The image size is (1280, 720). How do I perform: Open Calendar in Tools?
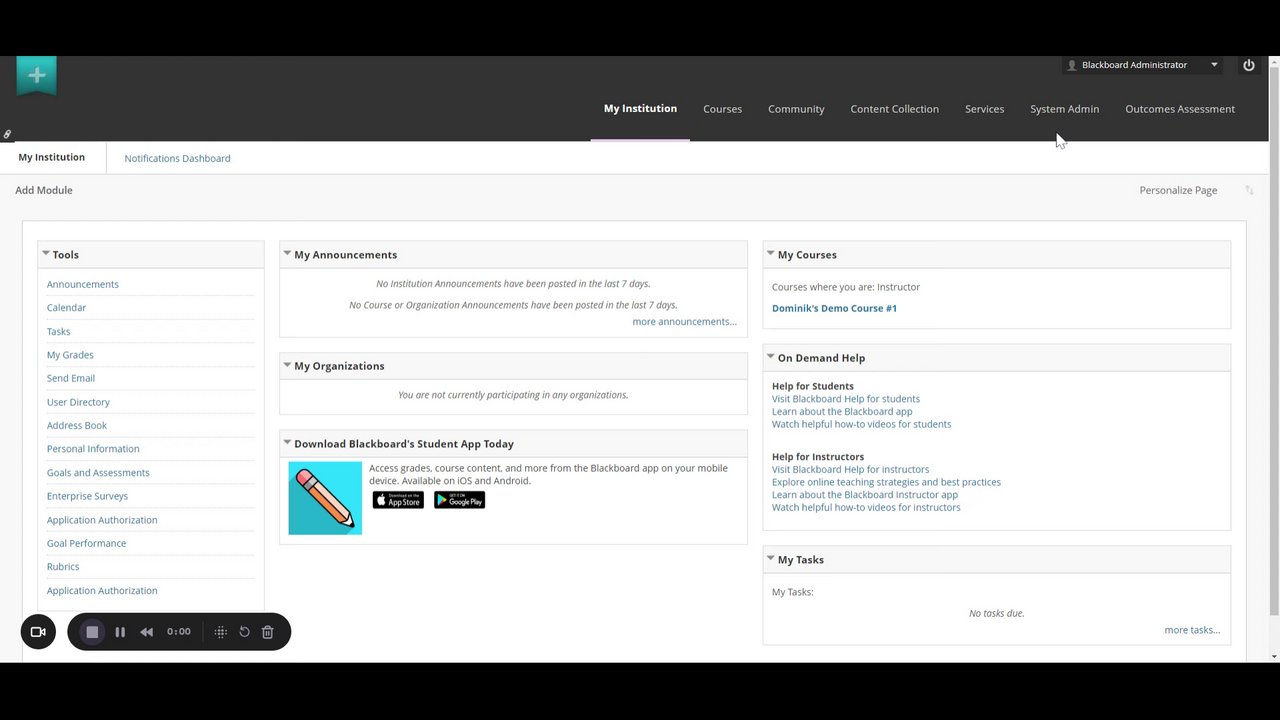tap(66, 308)
